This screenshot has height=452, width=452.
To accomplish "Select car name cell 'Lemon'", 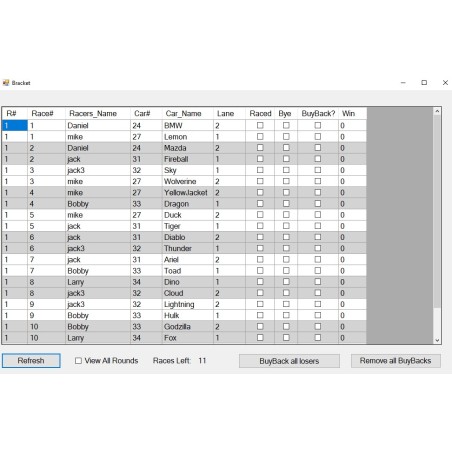I will (188, 137).
